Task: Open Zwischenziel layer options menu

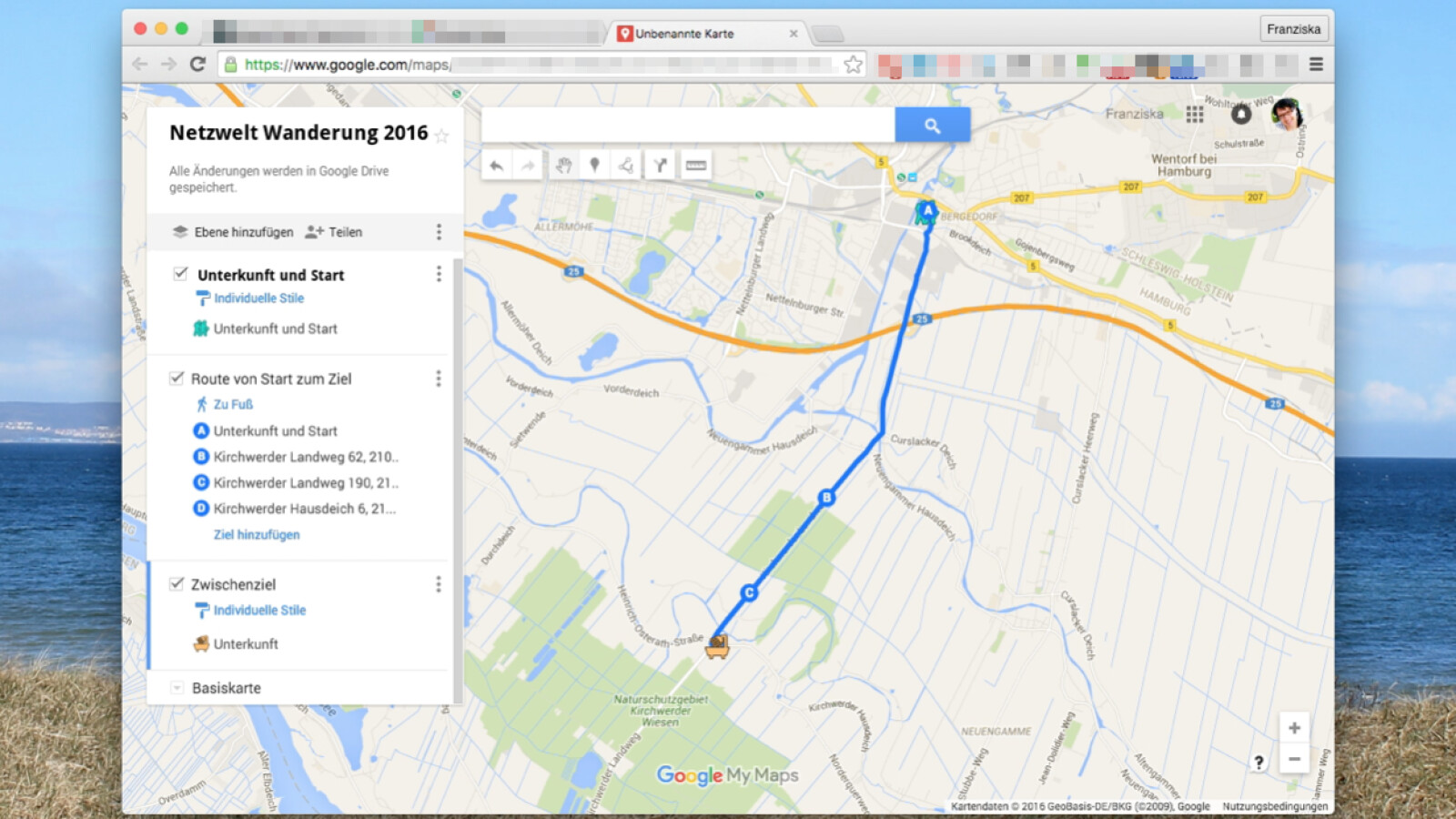Action: (439, 584)
